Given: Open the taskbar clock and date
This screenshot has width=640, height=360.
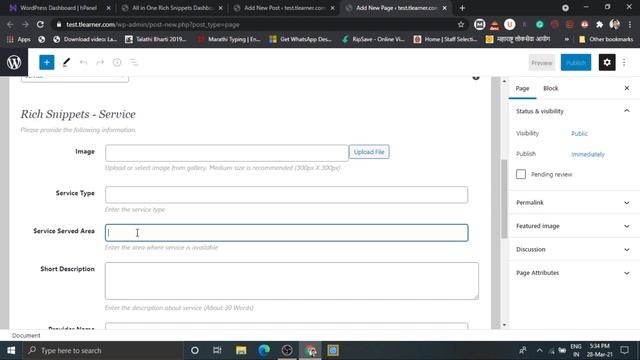Looking at the screenshot, I should [x=600, y=350].
